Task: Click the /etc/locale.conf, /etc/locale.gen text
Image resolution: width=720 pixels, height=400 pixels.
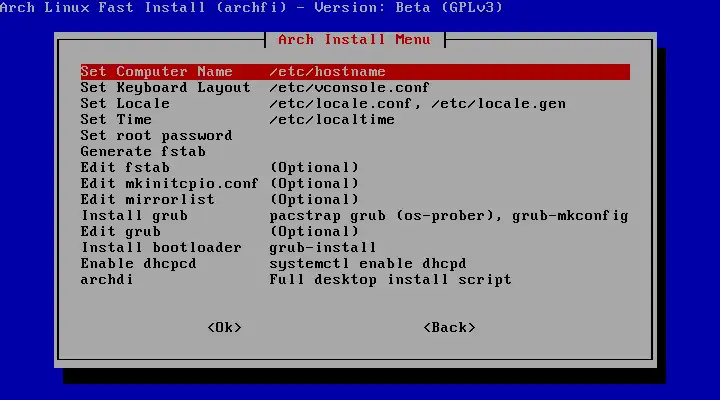Action: (417, 104)
